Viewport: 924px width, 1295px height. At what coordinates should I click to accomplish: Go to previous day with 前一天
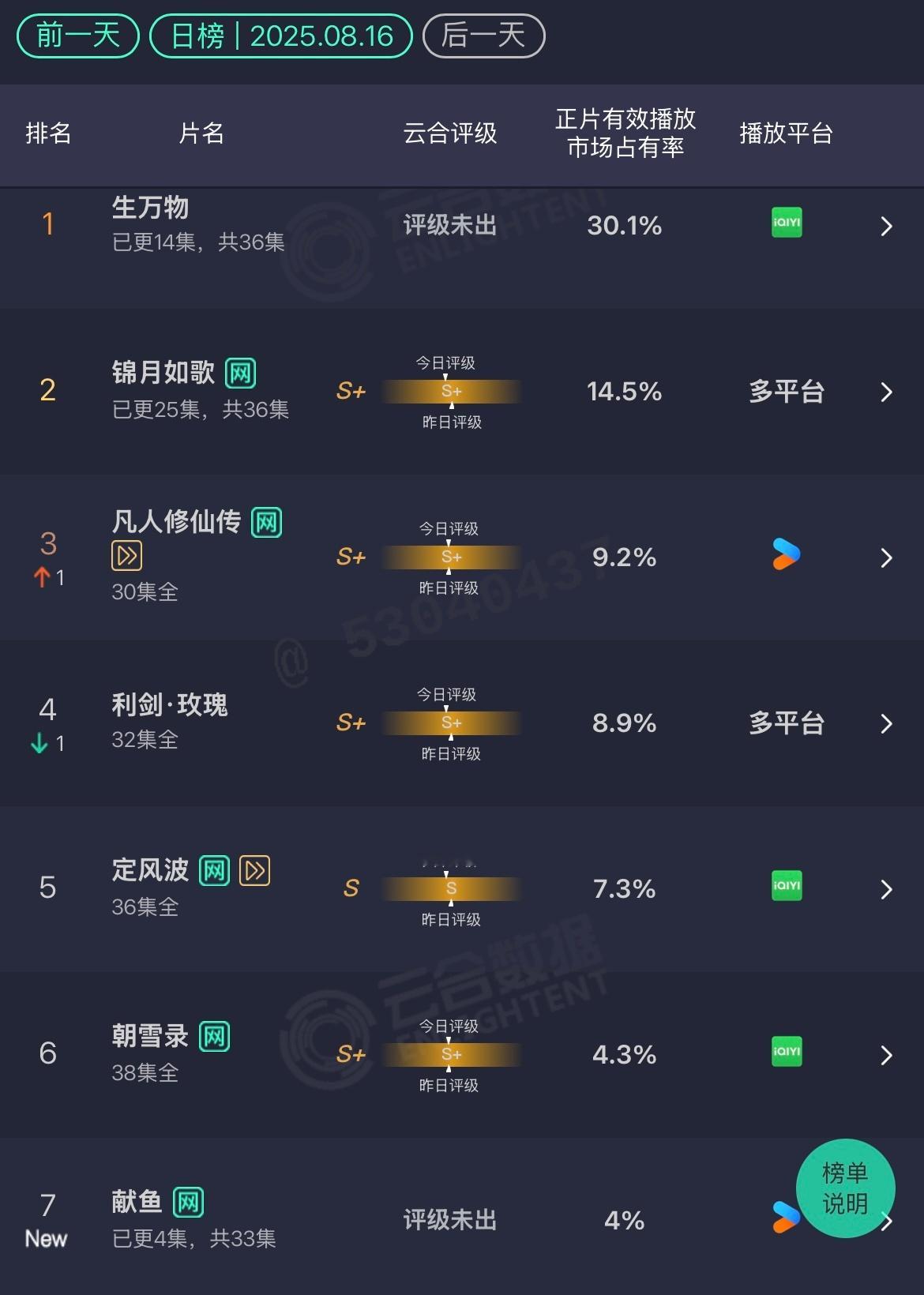(x=78, y=36)
